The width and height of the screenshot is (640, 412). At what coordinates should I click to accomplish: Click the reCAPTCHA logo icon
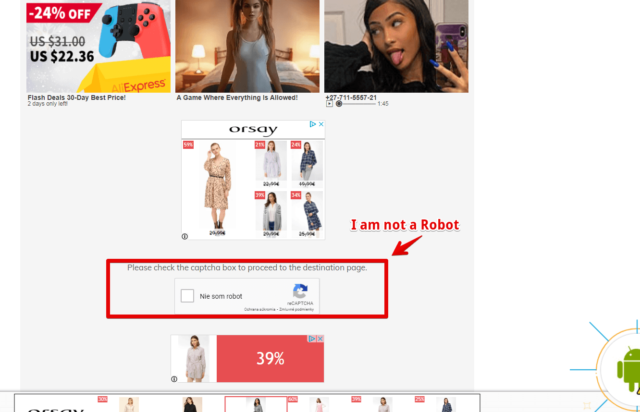point(300,292)
